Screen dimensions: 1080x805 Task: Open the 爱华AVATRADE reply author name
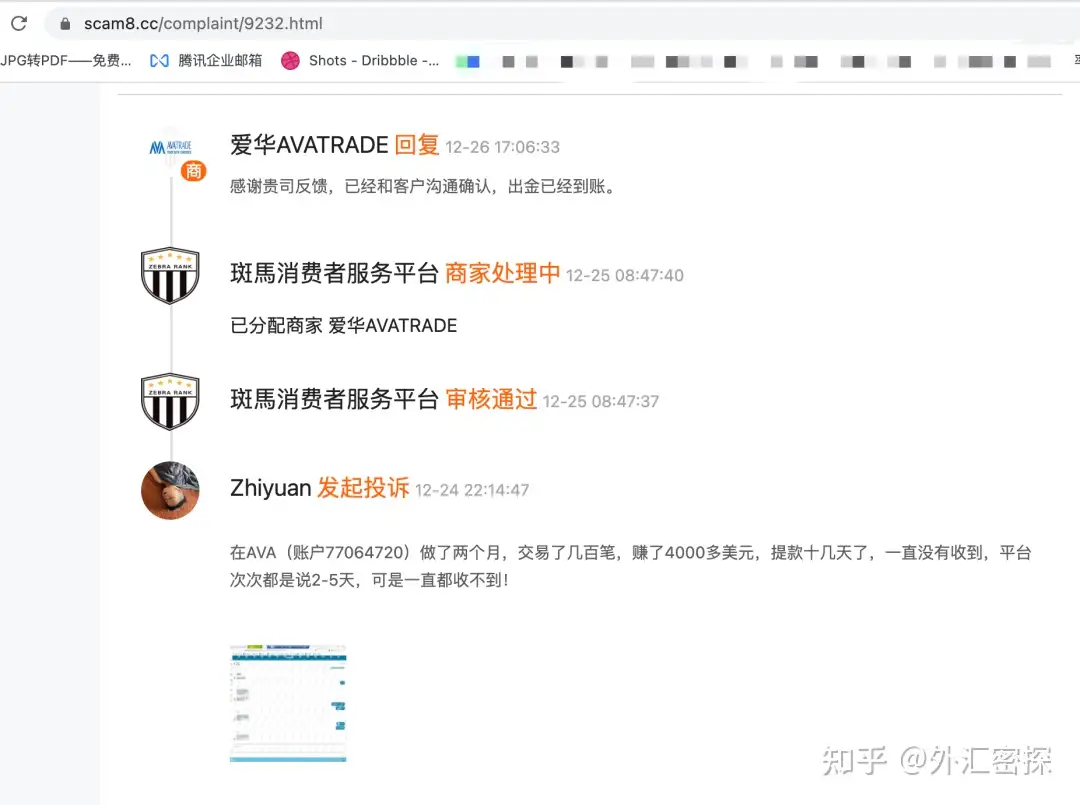(x=309, y=145)
